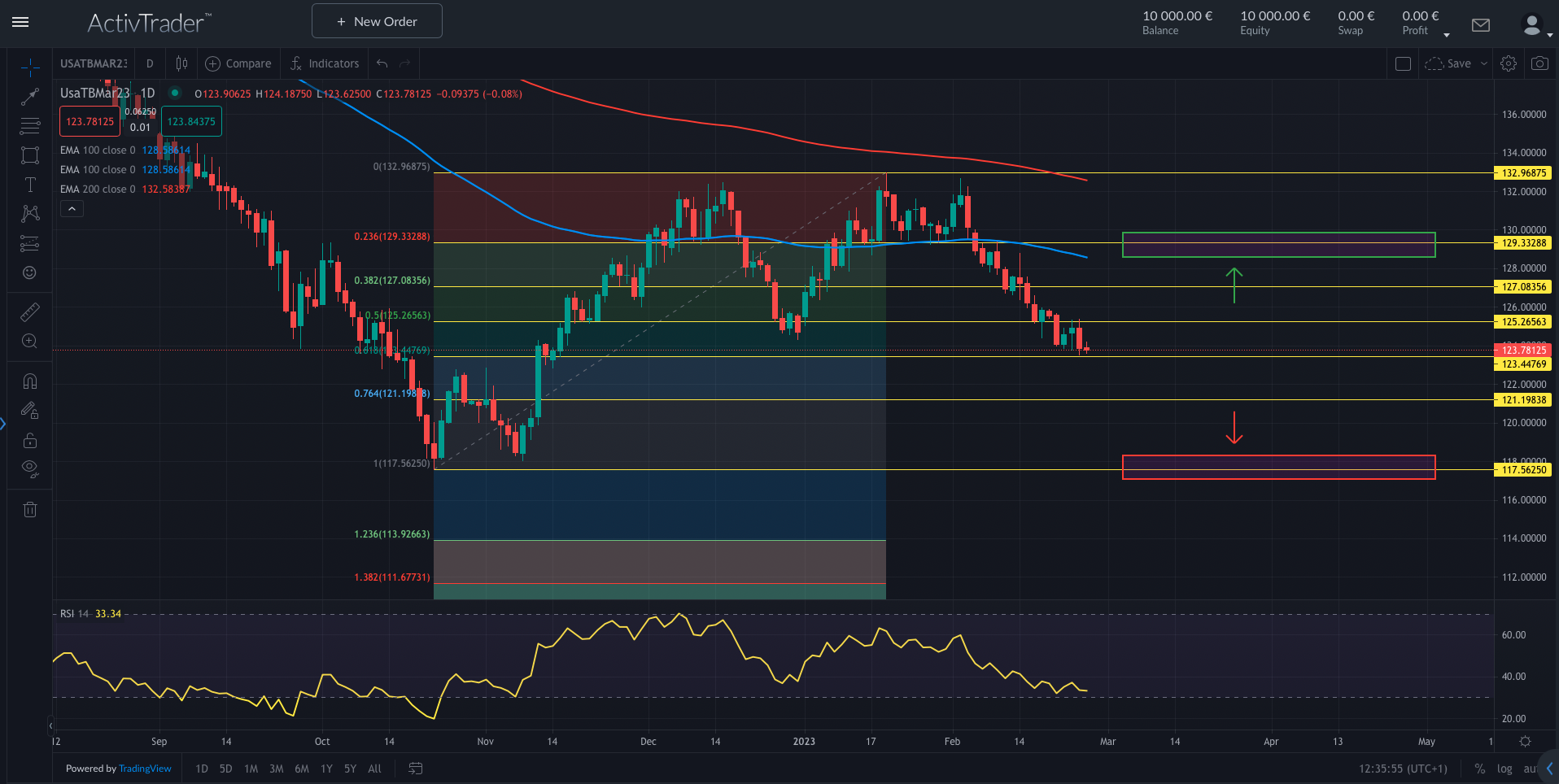Open the Save layout dropdown arrow
The image size is (1559, 784).
(1483, 63)
